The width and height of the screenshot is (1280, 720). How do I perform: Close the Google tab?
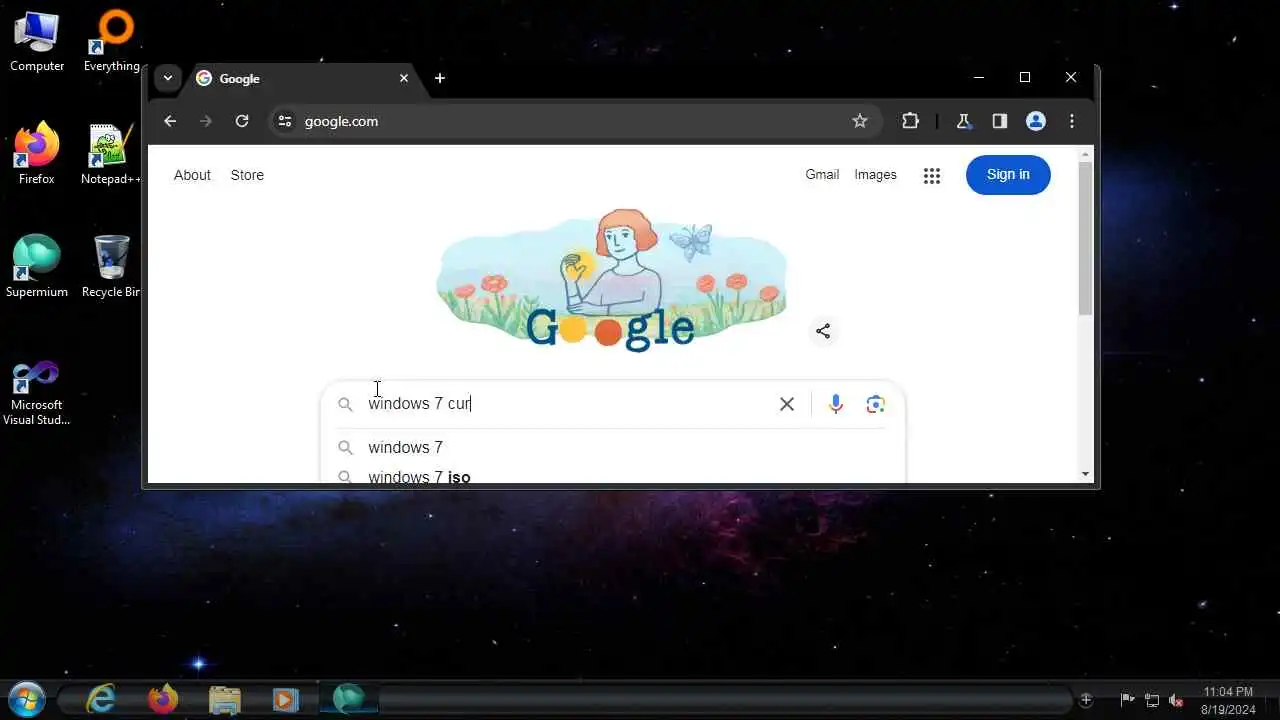(404, 78)
